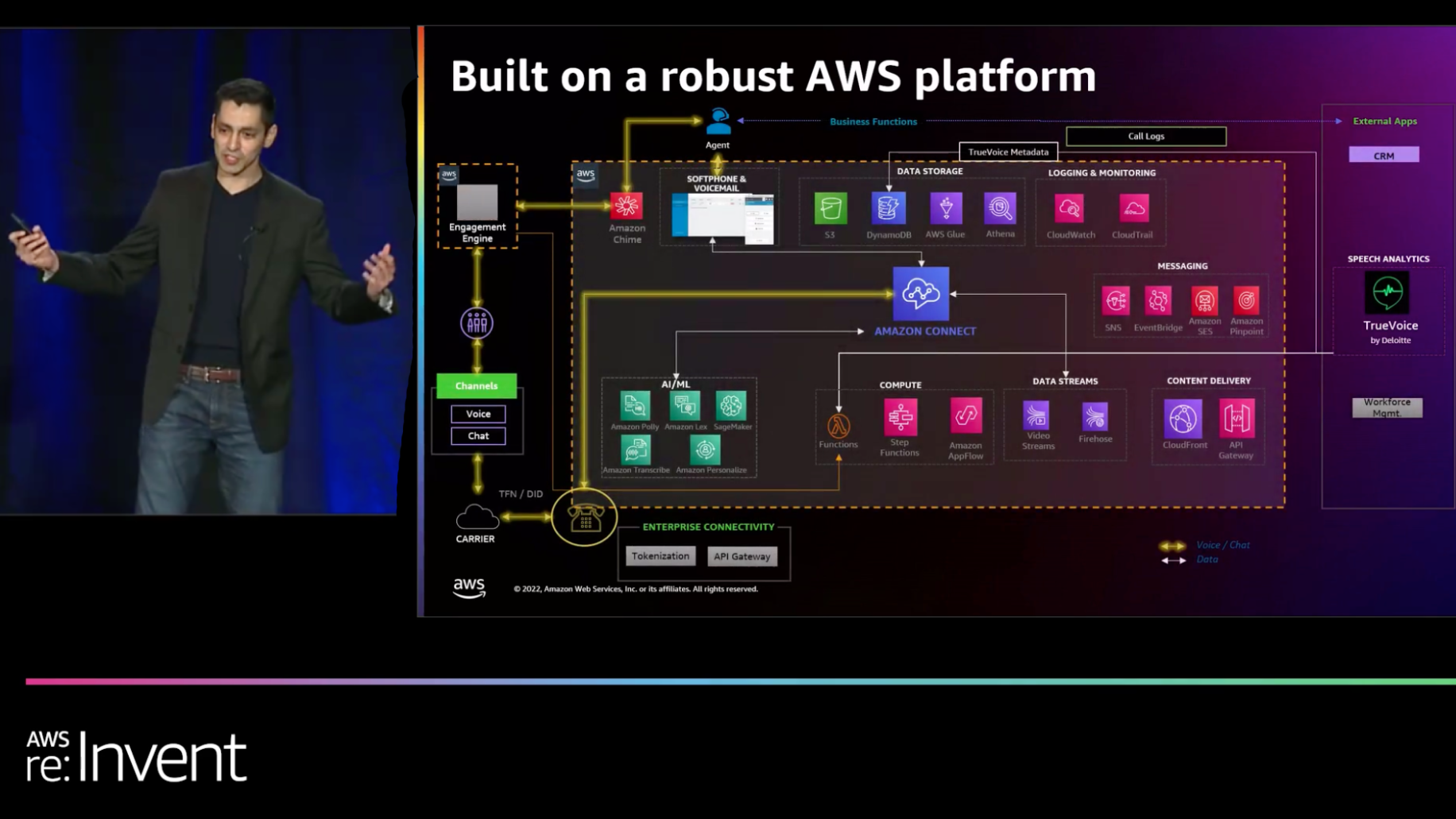The width and height of the screenshot is (1456, 819).
Task: Click the "External Apps" heading
Action: pos(1385,122)
